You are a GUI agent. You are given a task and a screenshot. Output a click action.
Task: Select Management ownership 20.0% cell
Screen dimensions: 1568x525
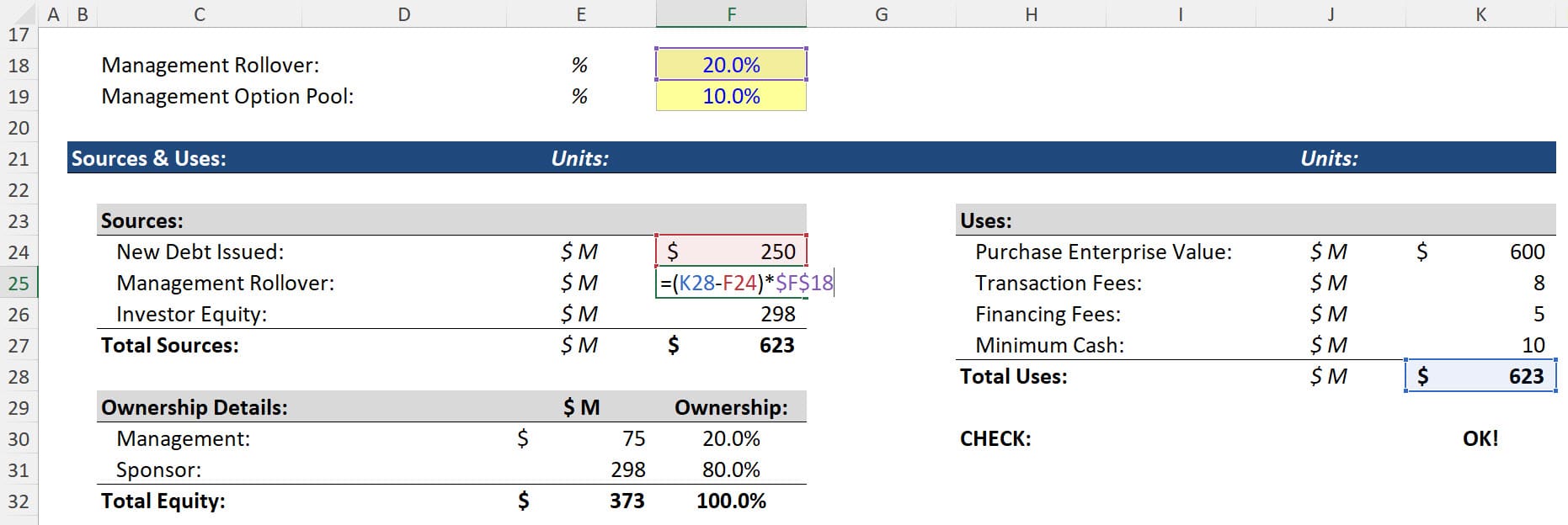(x=731, y=438)
